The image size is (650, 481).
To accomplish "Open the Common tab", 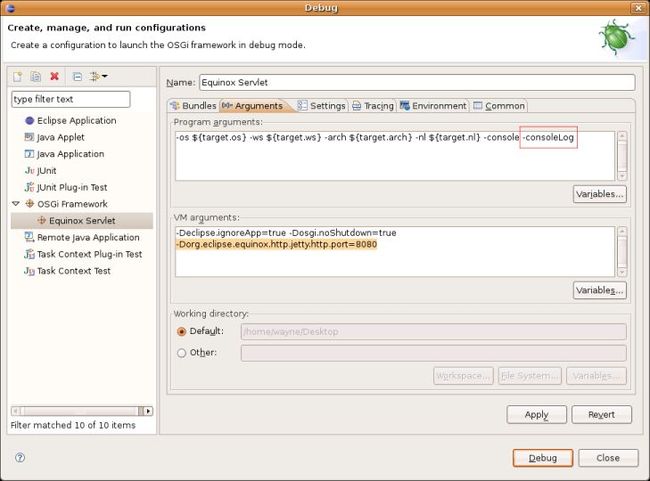I will (x=499, y=106).
